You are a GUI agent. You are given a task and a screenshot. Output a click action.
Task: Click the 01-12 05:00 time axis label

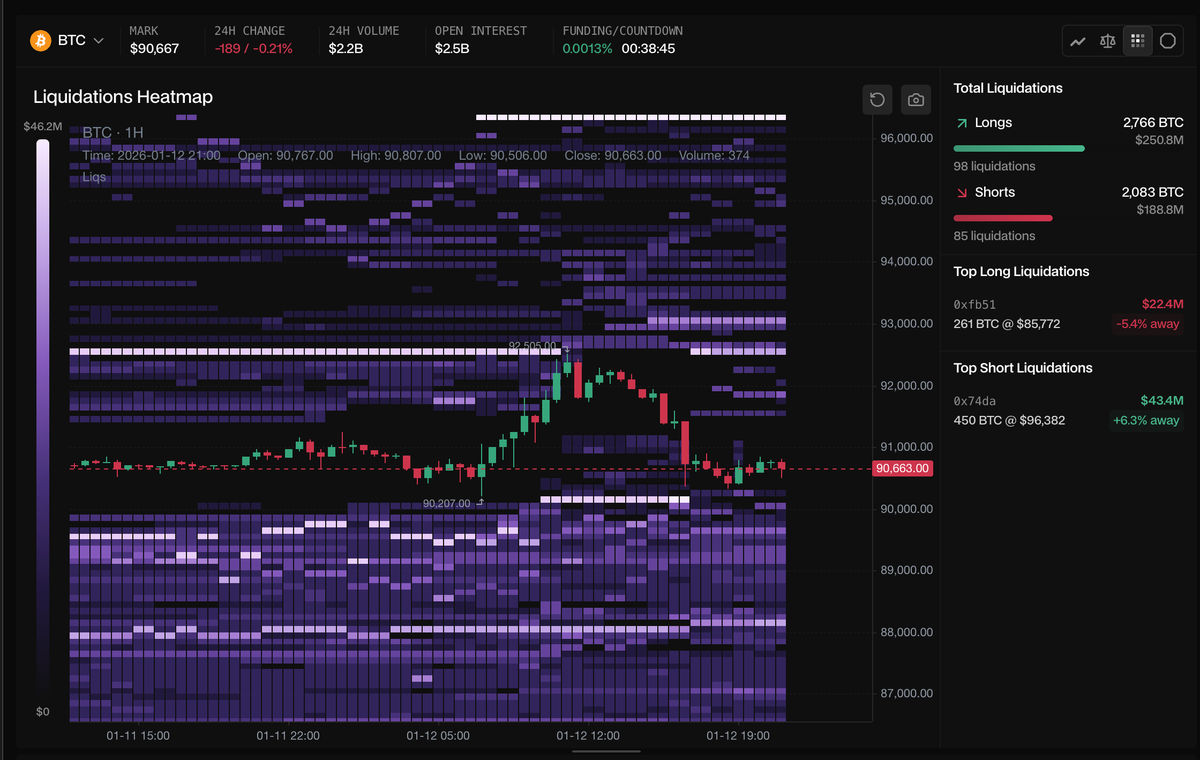coord(438,735)
